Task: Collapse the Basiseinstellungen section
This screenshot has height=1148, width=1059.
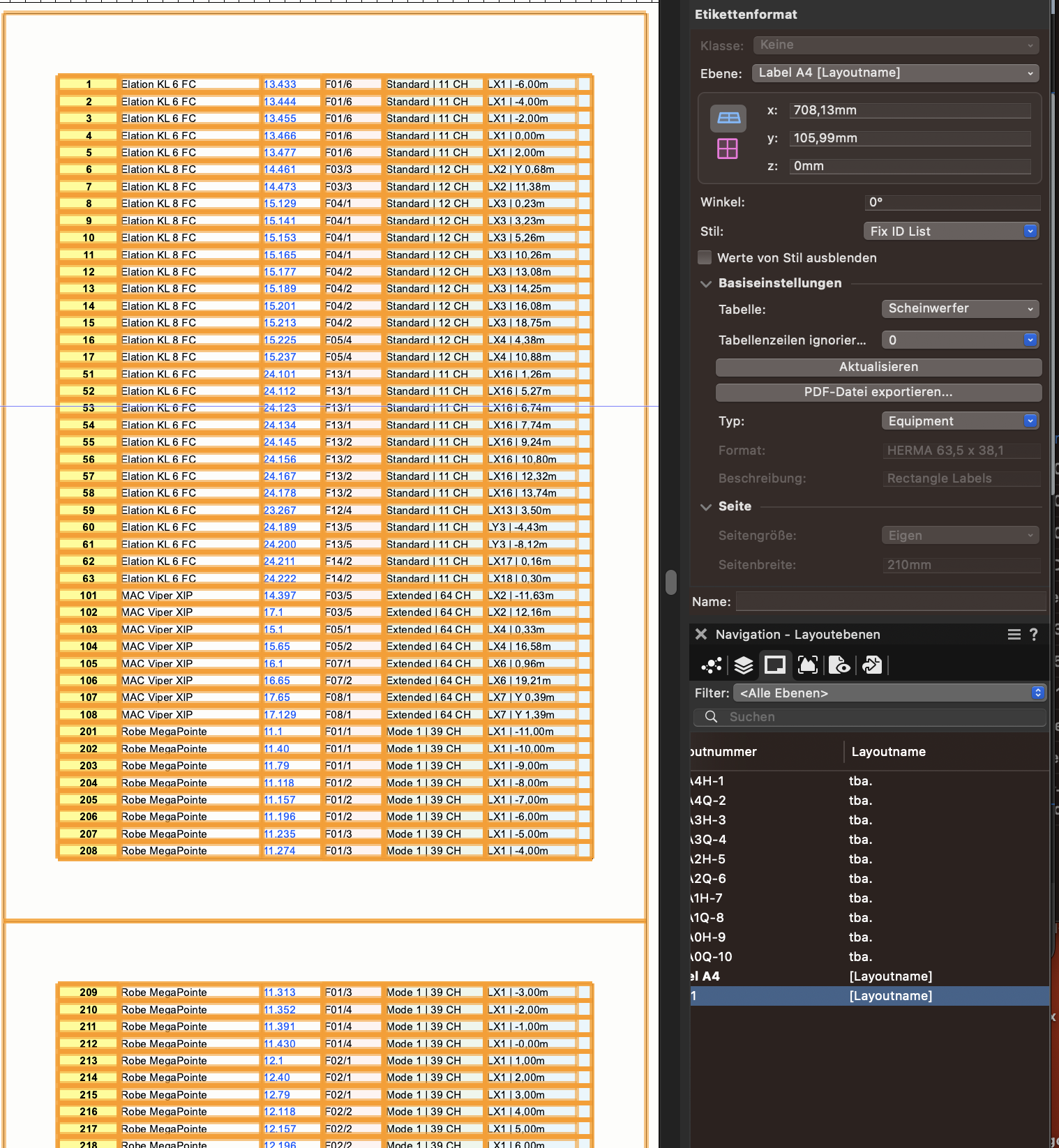Action: coord(706,283)
